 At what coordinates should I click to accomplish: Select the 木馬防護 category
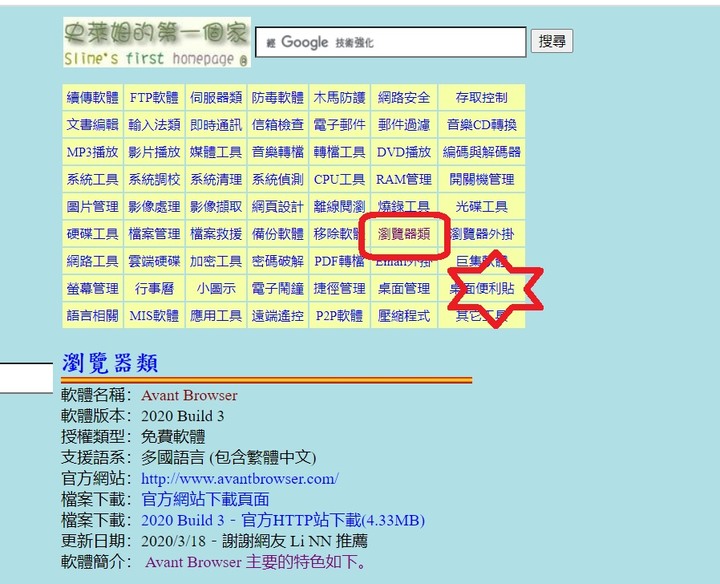coord(339,97)
